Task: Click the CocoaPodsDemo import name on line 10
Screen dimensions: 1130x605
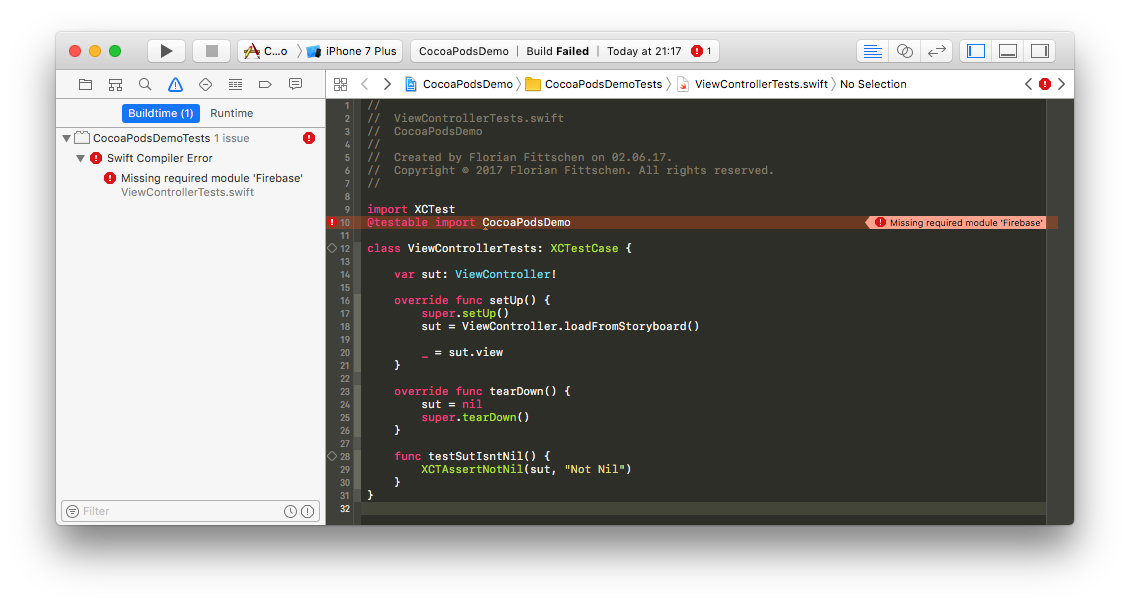Action: click(x=526, y=223)
